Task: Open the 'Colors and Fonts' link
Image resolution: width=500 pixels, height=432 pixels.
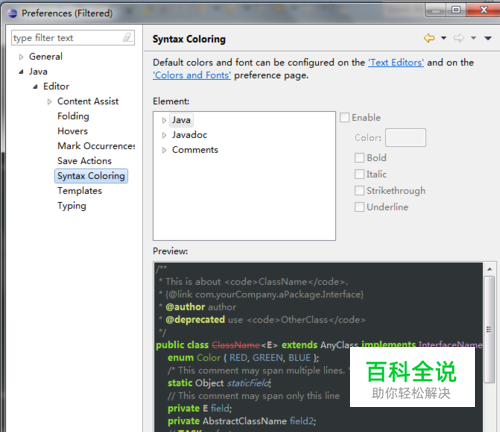Action: [192, 75]
